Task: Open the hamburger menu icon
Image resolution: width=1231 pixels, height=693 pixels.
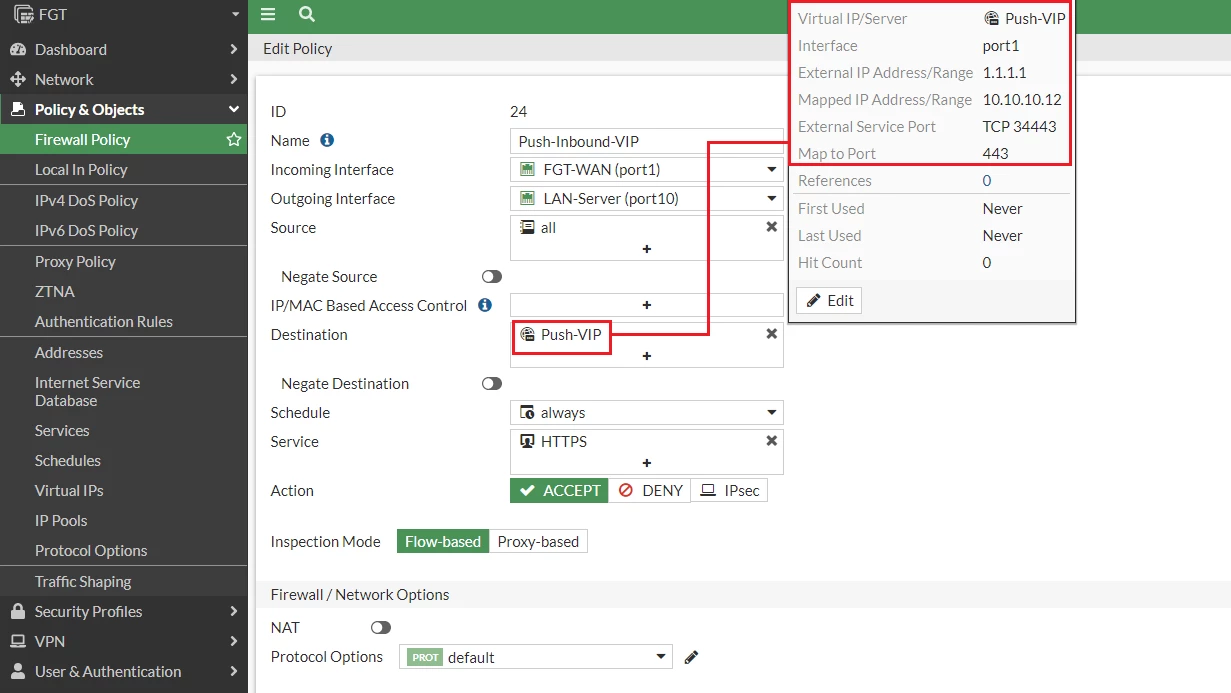Action: tap(267, 14)
